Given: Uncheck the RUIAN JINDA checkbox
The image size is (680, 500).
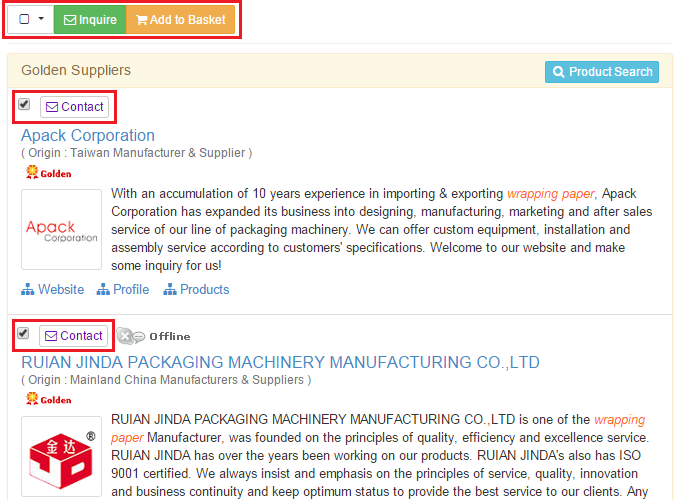Looking at the screenshot, I should coord(23,333).
